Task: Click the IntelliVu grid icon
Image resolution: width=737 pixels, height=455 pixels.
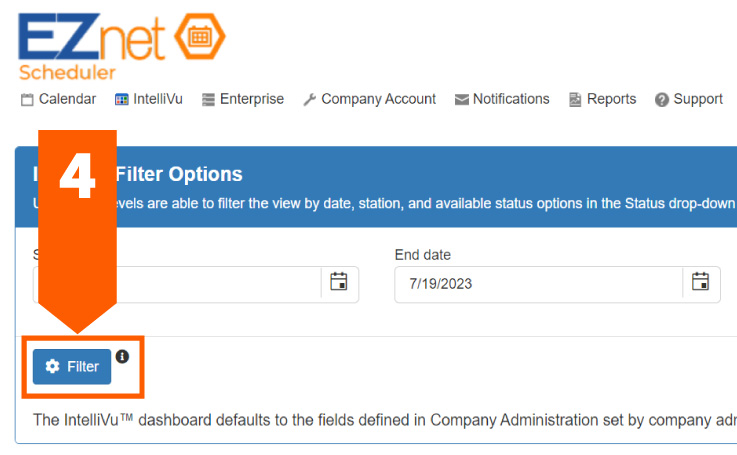Action: pos(122,100)
